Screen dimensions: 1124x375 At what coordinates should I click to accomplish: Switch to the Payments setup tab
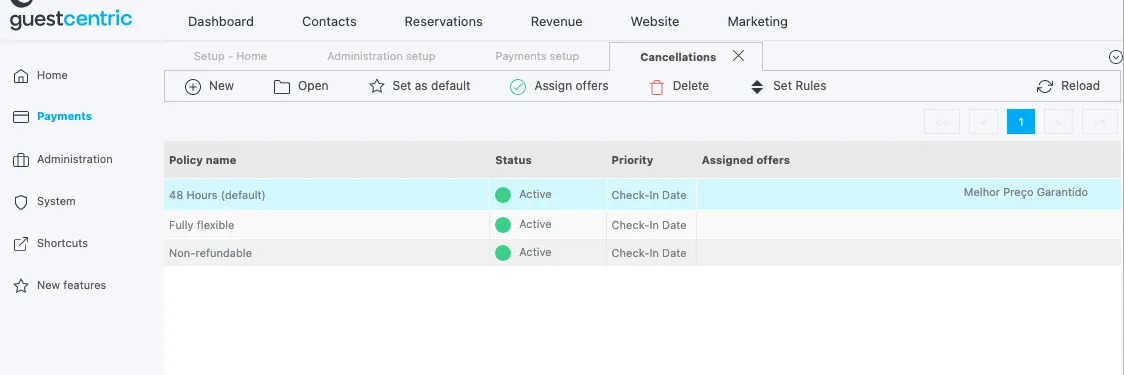point(537,56)
